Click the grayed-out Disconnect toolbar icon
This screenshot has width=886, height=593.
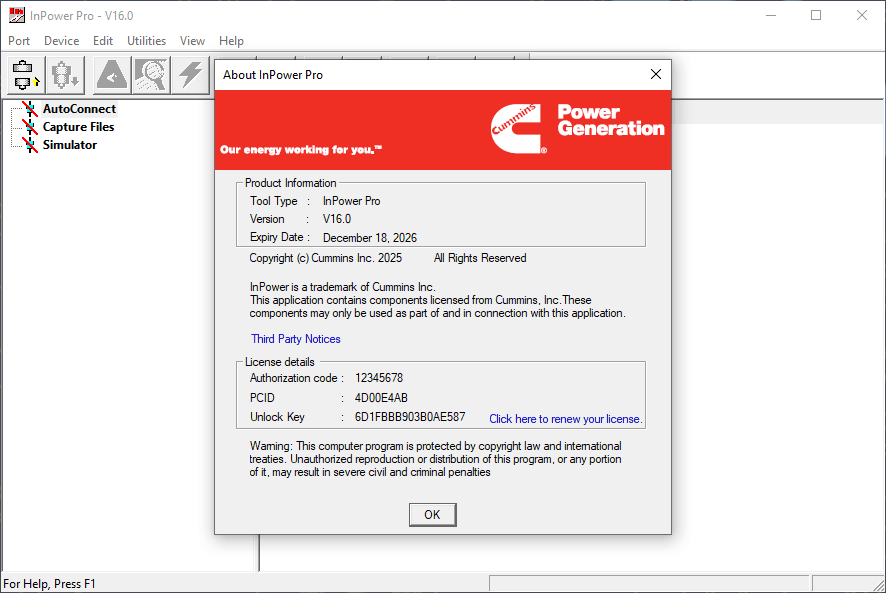coord(65,75)
